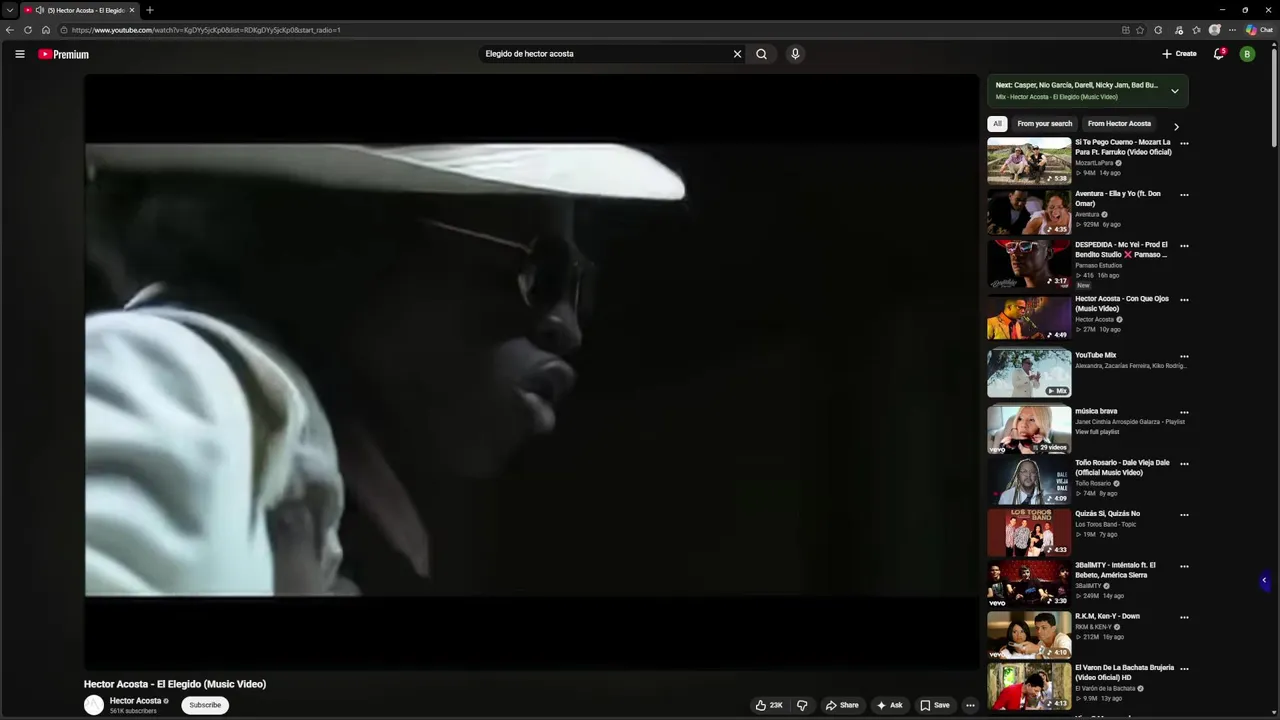1280x720 pixels.
Task: Open options menu for Con Que Ojos video
Action: (1184, 300)
